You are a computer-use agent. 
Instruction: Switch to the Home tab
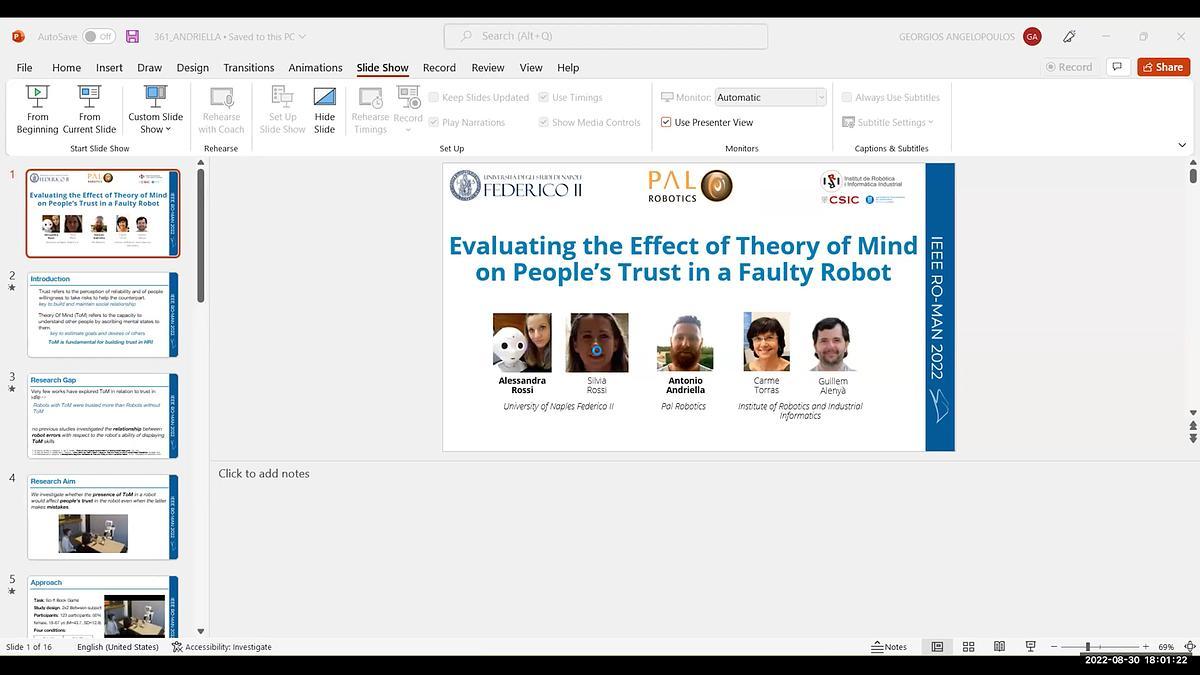[x=66, y=67]
